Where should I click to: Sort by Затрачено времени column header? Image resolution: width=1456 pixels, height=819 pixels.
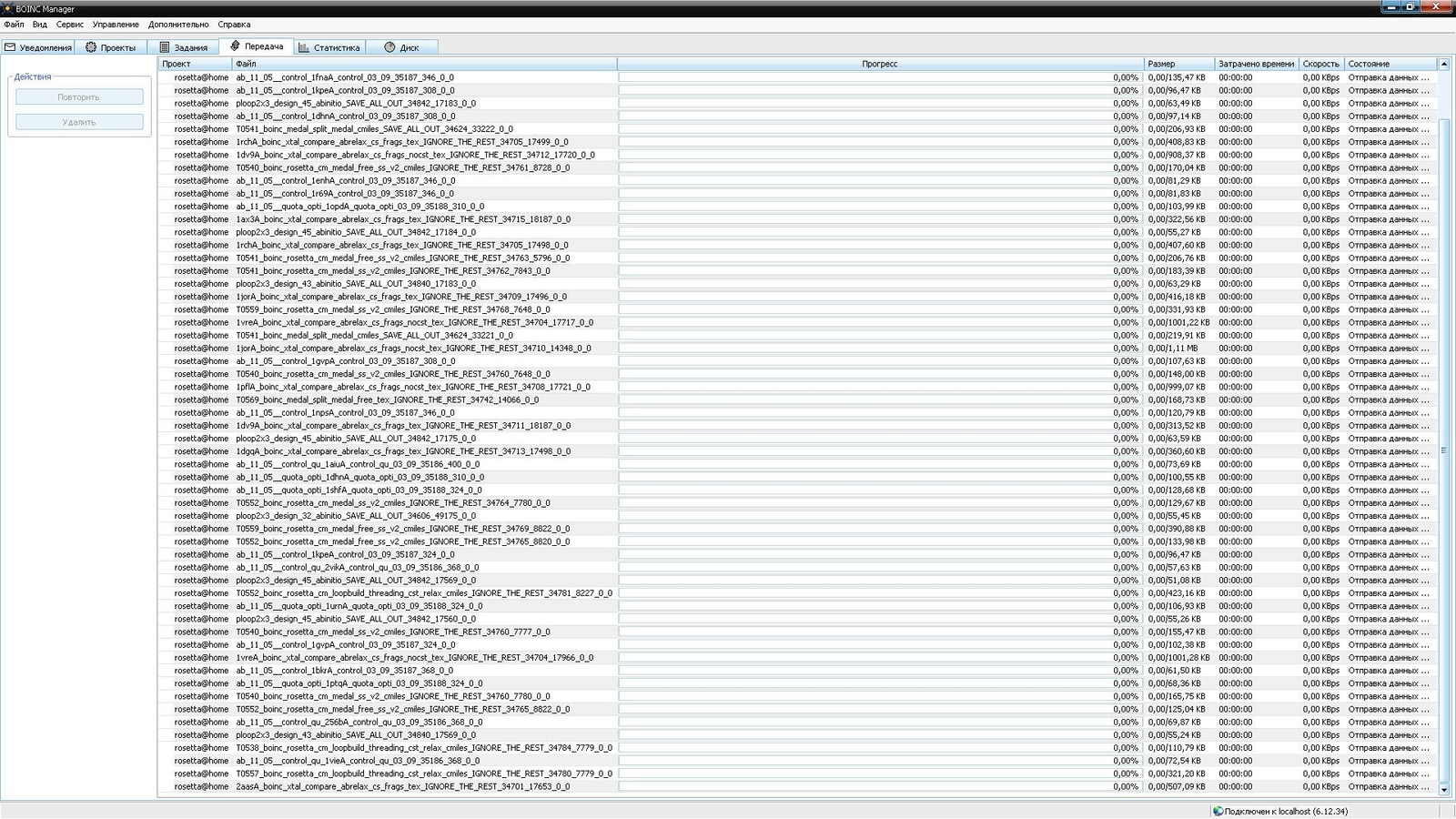(1256, 64)
